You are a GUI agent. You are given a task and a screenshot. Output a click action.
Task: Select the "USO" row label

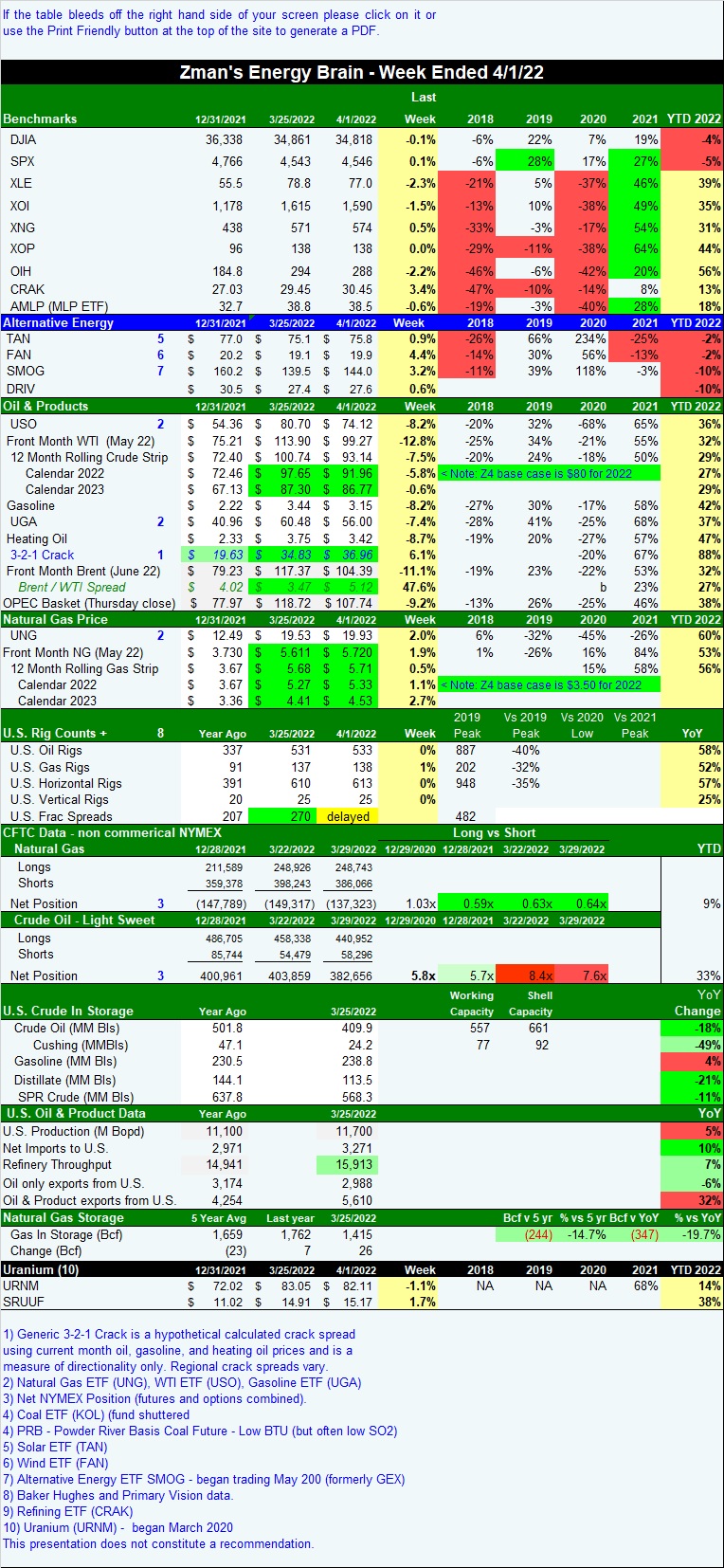click(x=23, y=424)
